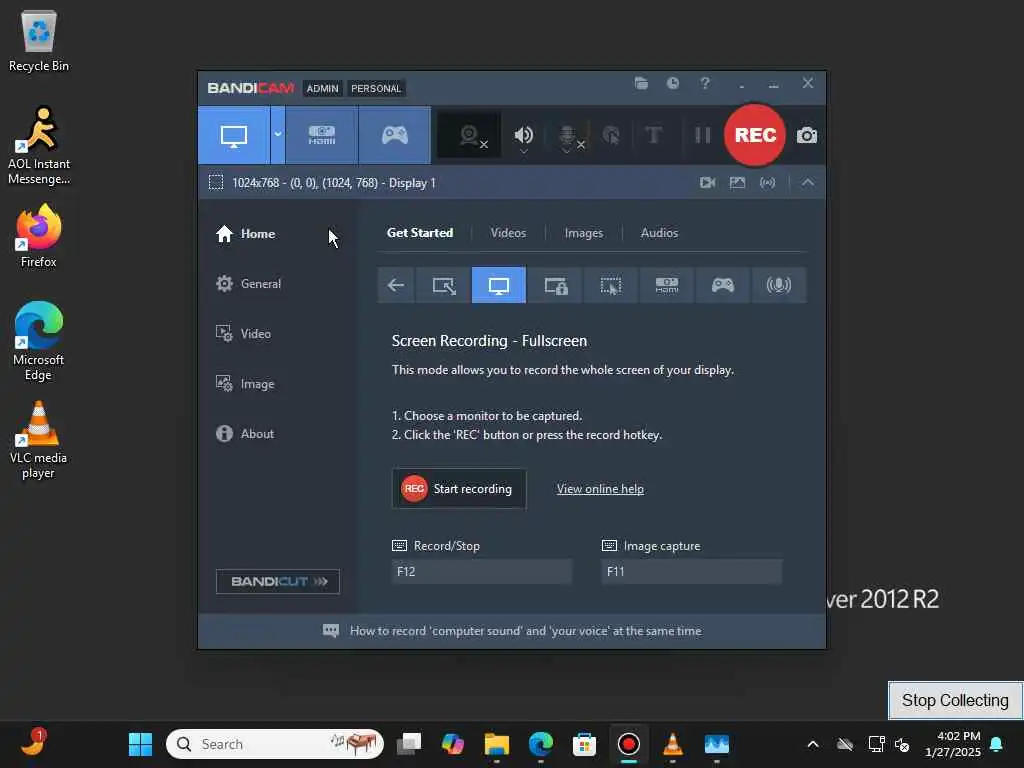The image size is (1024, 768).
Task: Switch to HDMI device recording mode
Action: (322, 135)
